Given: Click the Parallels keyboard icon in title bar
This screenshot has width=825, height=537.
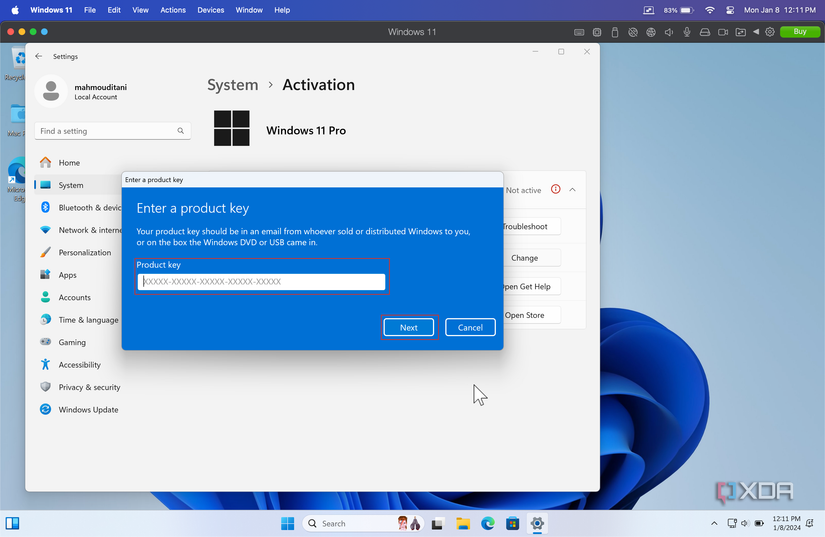Looking at the screenshot, I should [579, 32].
